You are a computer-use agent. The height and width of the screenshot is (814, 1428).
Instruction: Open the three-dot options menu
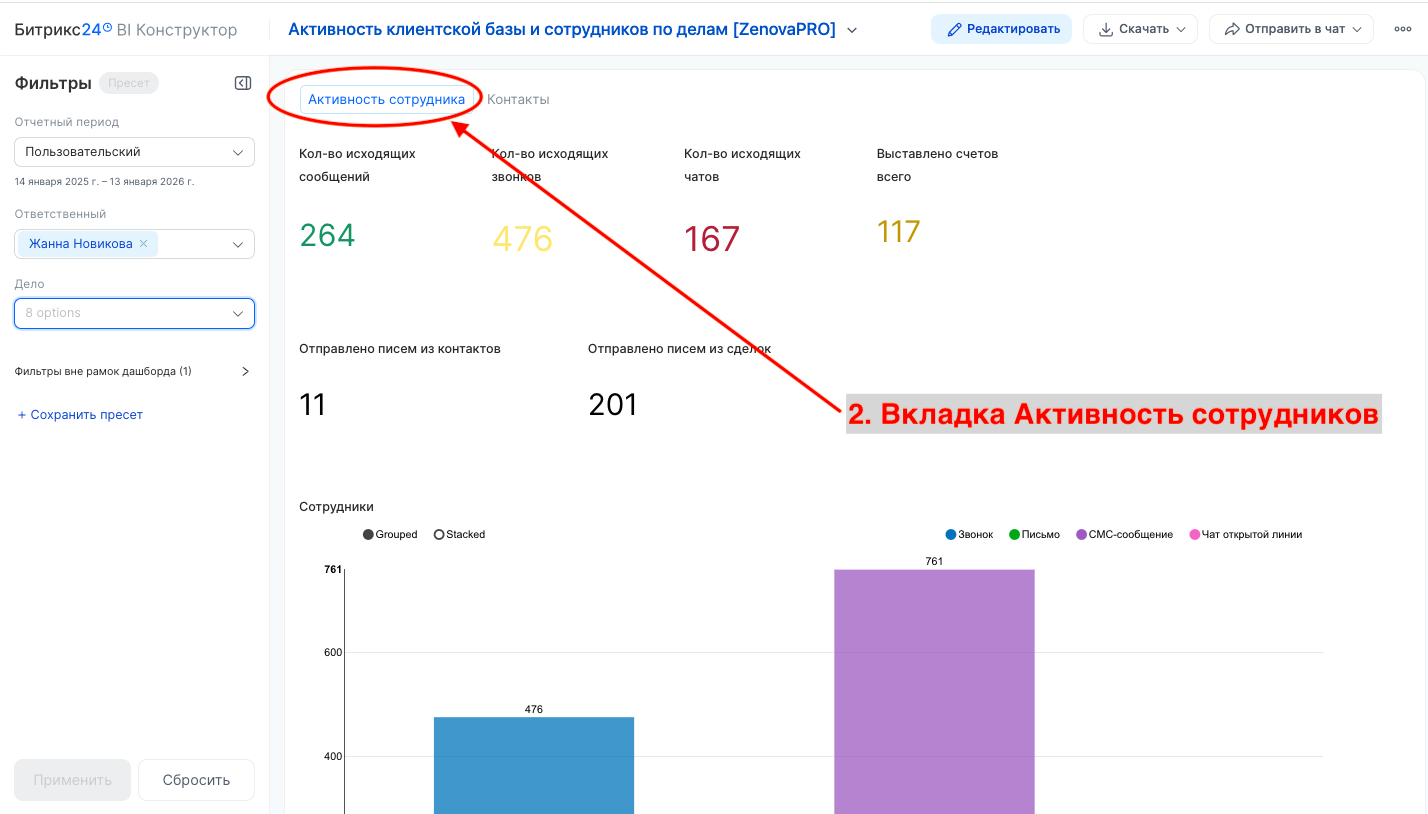[1402, 29]
